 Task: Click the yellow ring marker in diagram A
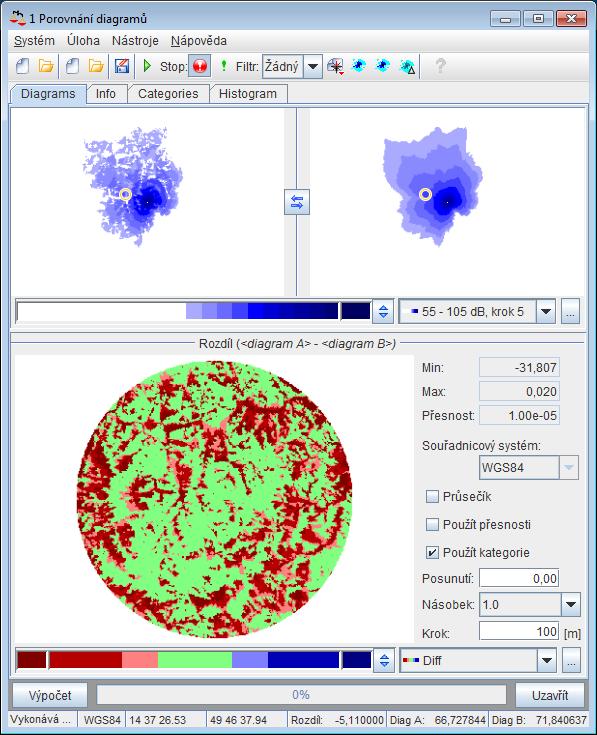click(x=125, y=194)
